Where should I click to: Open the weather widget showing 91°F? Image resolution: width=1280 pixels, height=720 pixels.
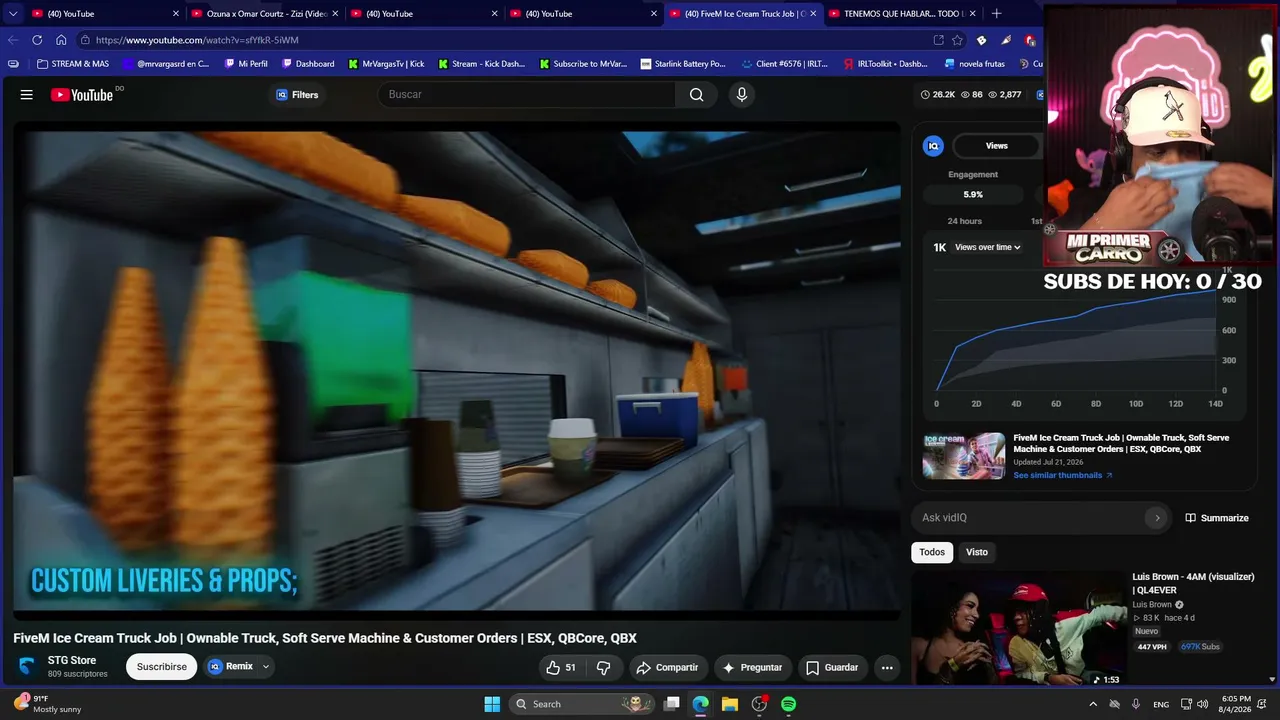tap(48, 704)
